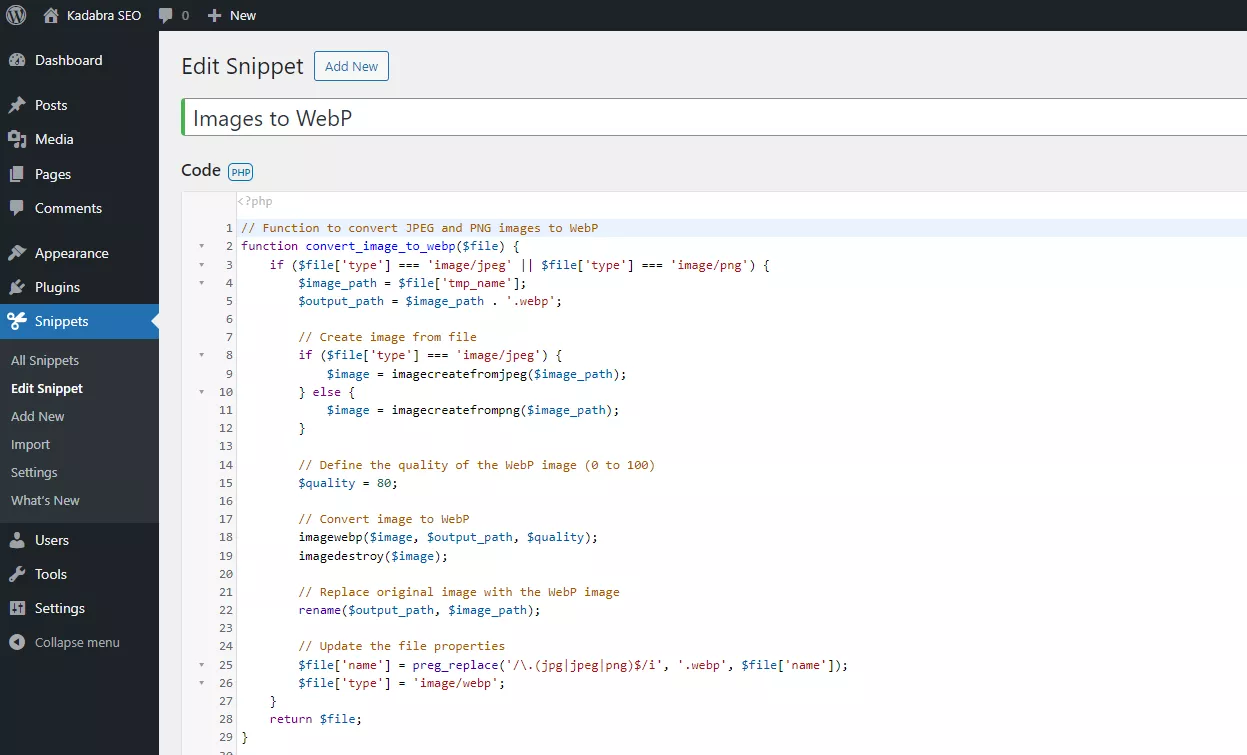Click Edit Snippet in the submenu
The image size is (1247, 755).
point(47,388)
